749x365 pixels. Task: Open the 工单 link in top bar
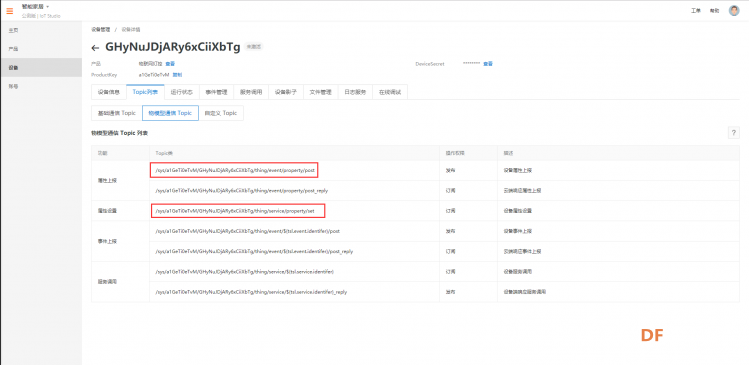coord(696,11)
